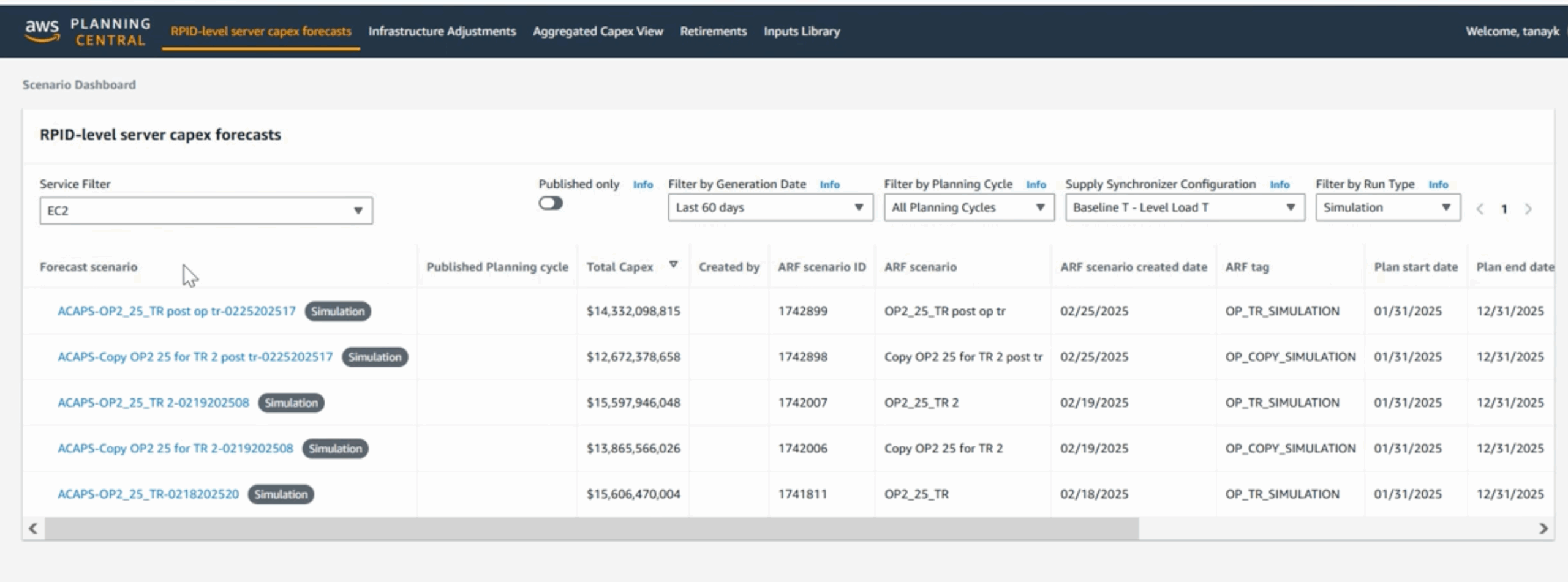1568x582 pixels.
Task: Click ARF scenario ID 1741811
Action: click(x=802, y=494)
